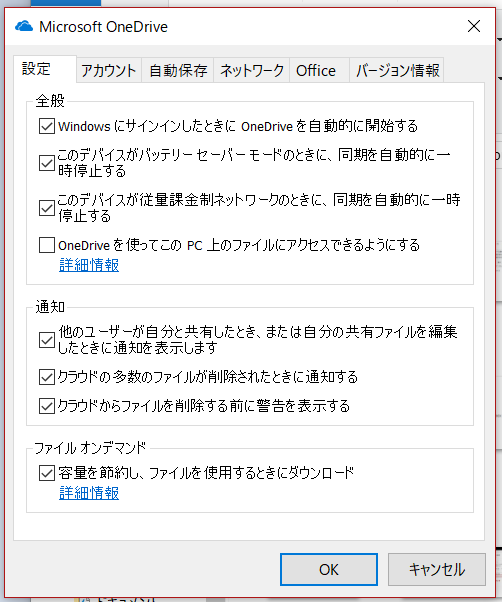Viewport: 502px width, 602px height.
Task: Click the 通知 group heading
Action: (x=50, y=307)
